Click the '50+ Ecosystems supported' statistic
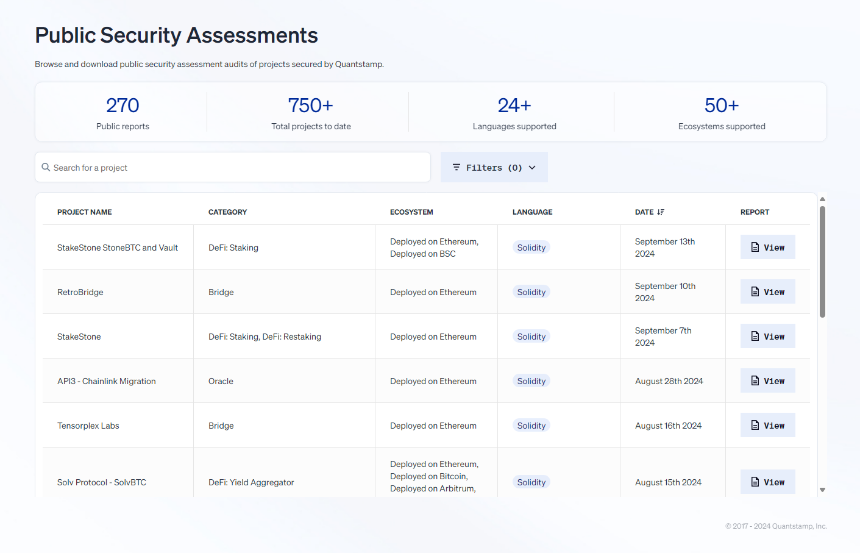860x553 pixels. (721, 112)
